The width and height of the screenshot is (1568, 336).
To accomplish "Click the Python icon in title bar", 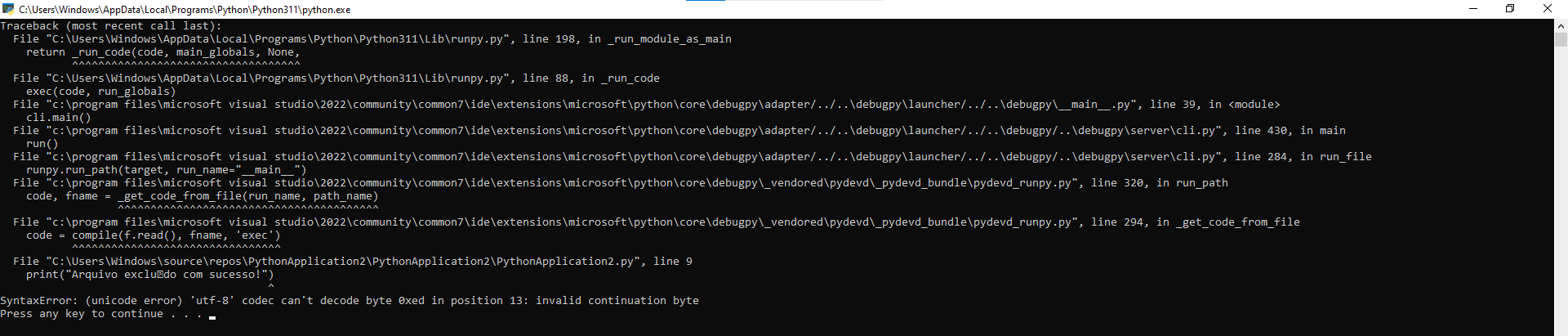I will 8,9.
